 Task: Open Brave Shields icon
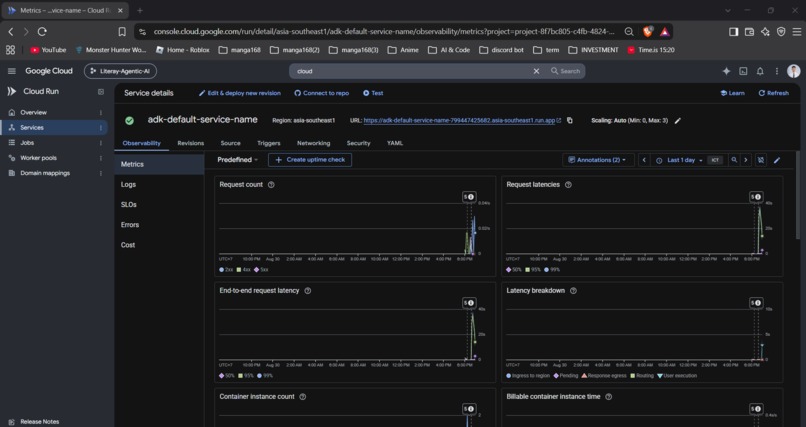click(648, 31)
